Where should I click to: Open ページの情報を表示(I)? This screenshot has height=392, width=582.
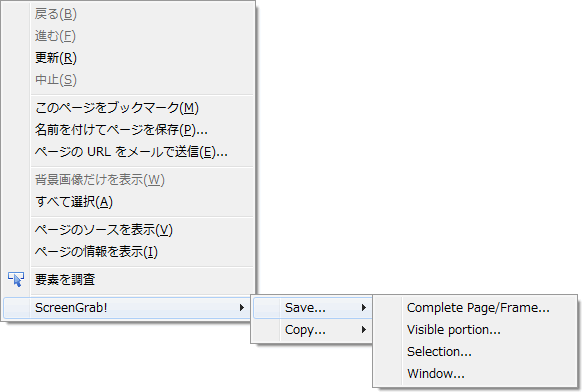(x=128, y=252)
